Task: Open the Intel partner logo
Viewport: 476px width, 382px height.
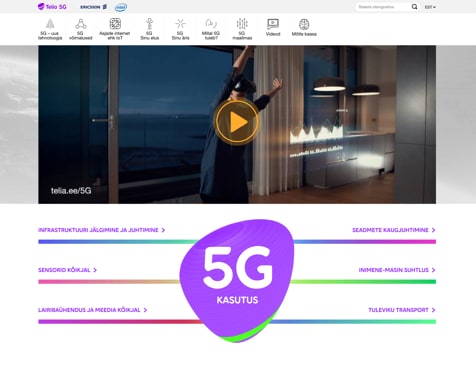Action: (x=121, y=7)
